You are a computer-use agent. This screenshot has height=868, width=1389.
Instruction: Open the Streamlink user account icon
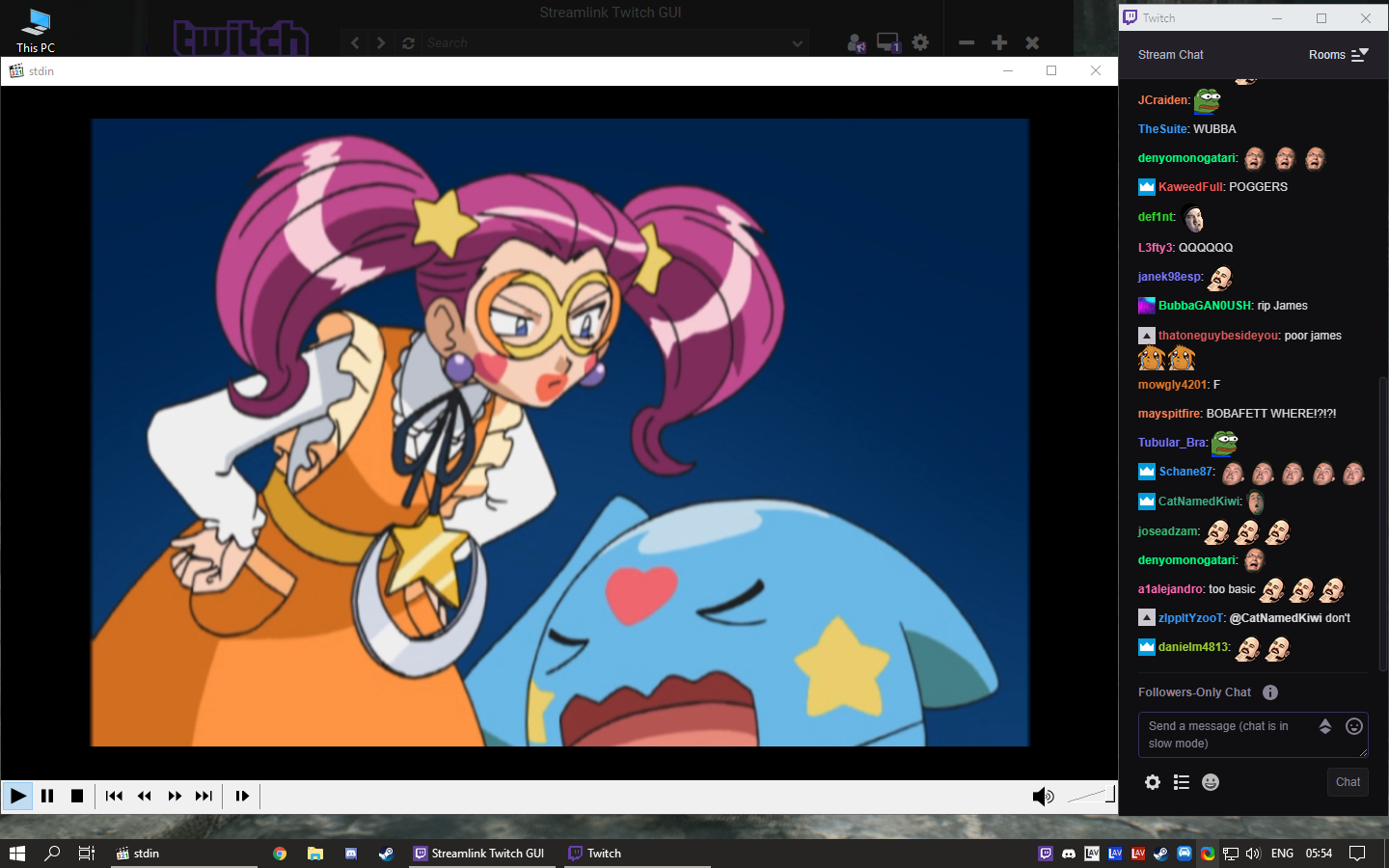pyautogui.click(x=856, y=43)
